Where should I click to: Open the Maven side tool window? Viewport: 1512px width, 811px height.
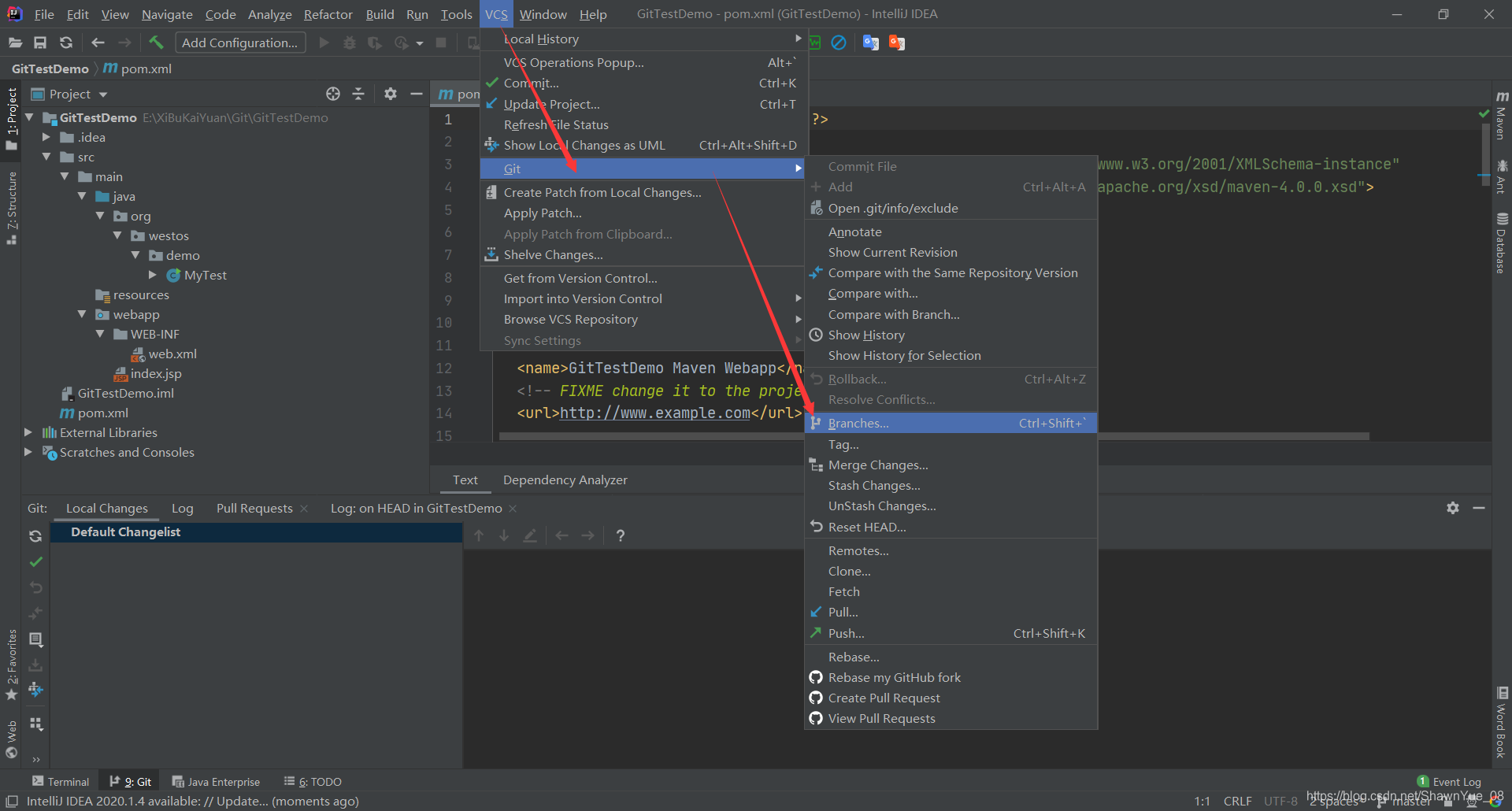(1502, 116)
